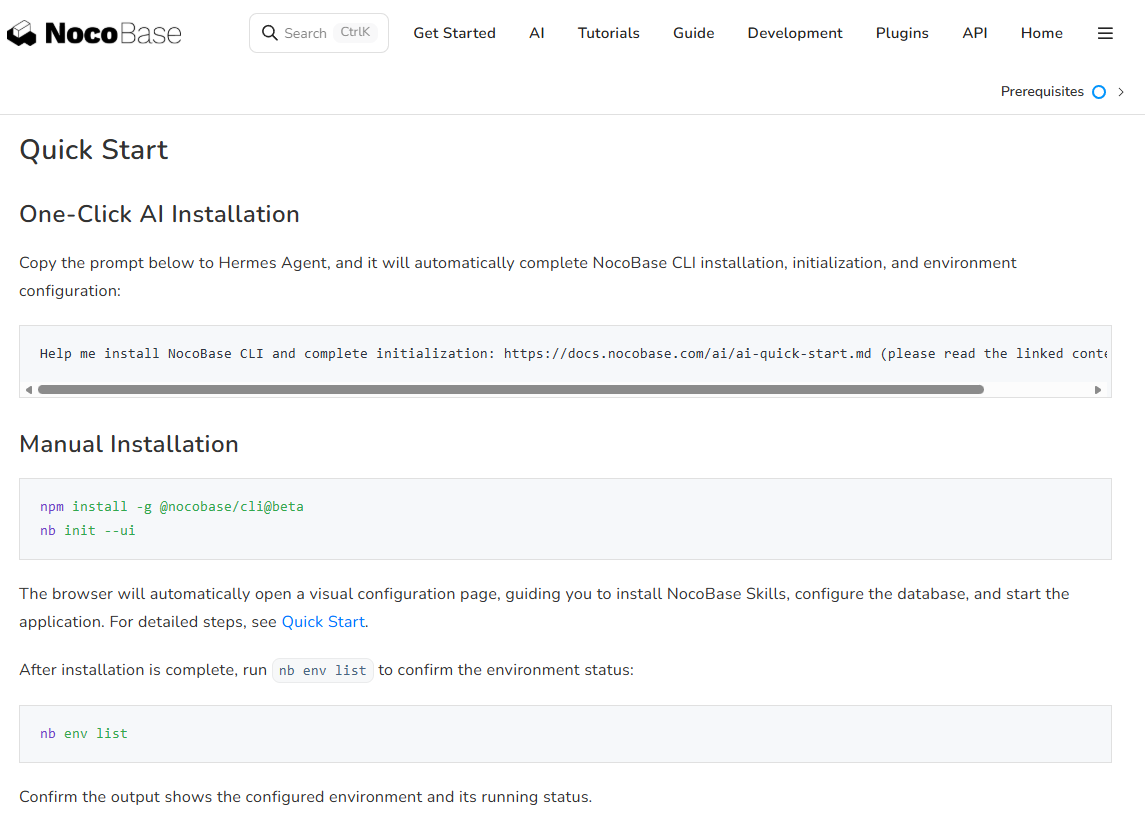
Task: Click the prompt code block horizontal scrollbar thumb
Action: (510, 390)
